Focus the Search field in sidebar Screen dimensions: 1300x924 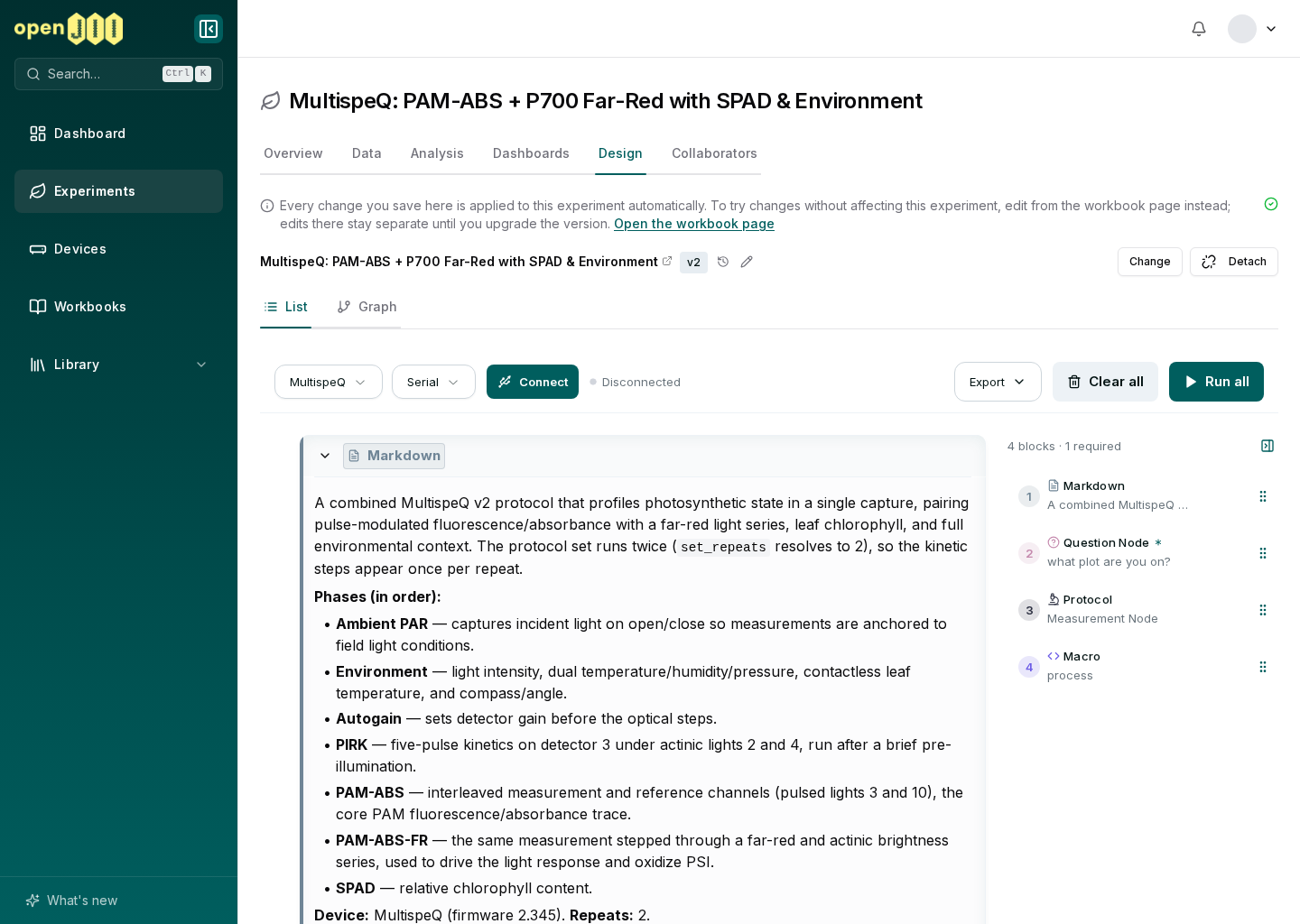118,74
